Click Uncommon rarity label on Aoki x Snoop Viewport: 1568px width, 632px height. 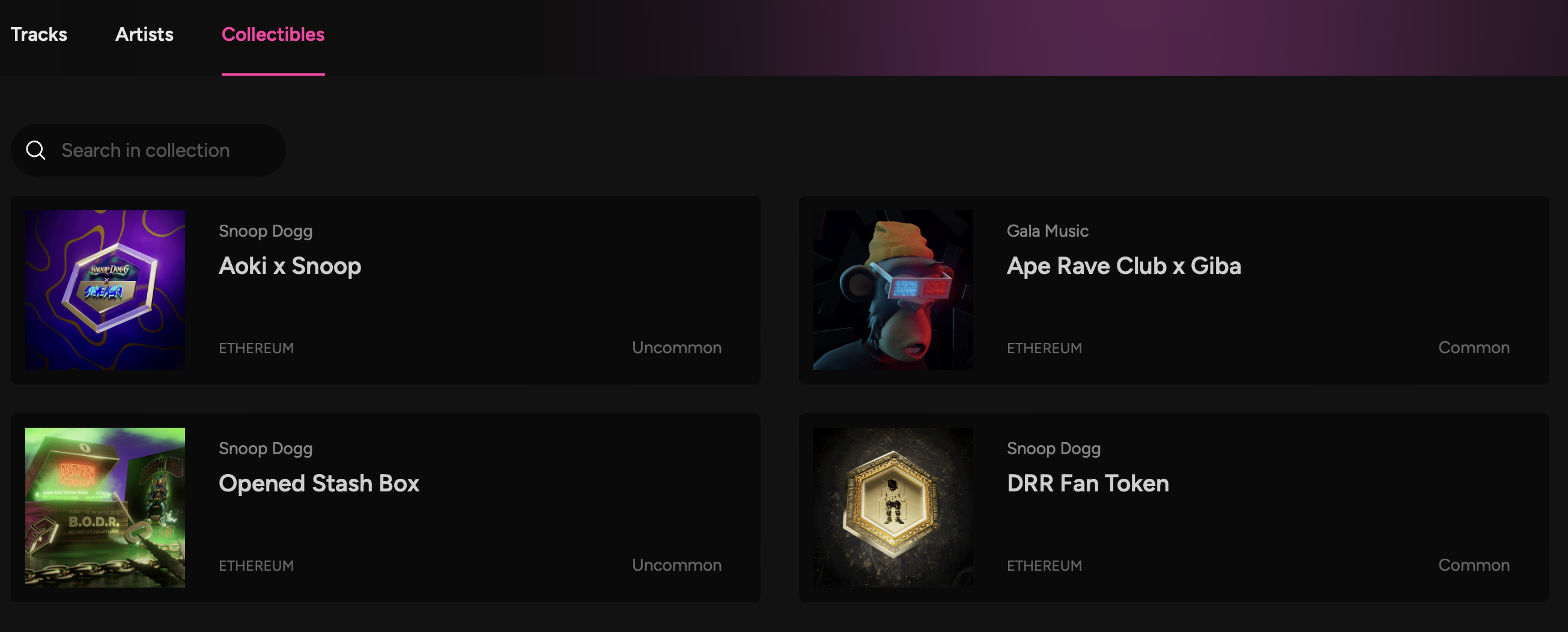click(x=677, y=347)
